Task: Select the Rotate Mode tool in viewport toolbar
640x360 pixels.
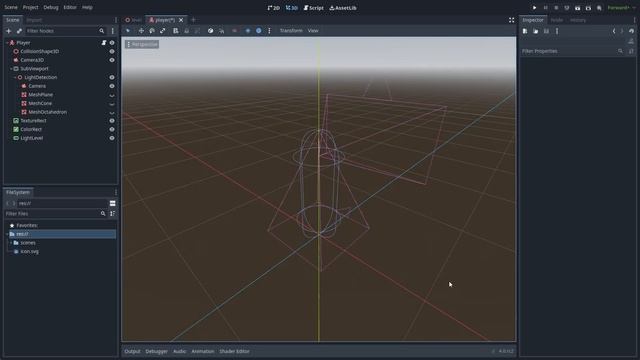Action: [x=152, y=31]
